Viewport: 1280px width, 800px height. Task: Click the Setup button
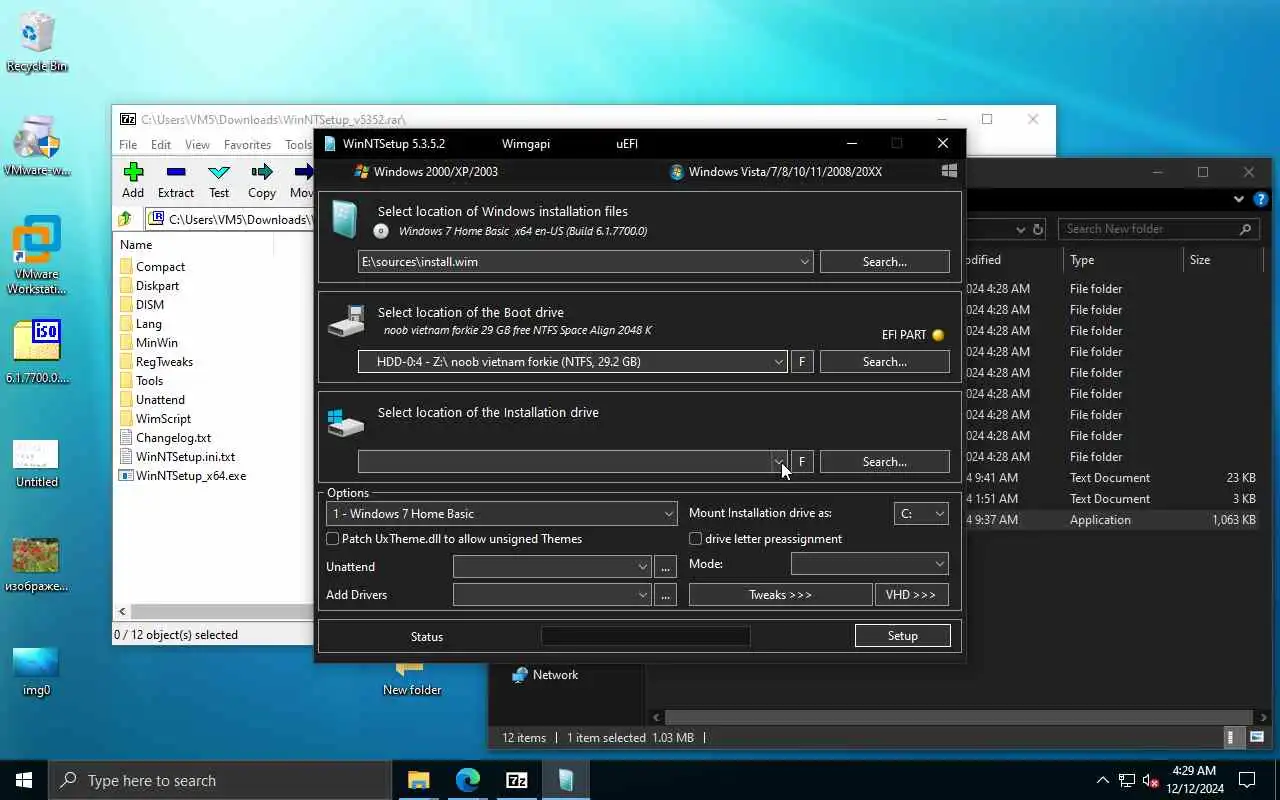[x=902, y=636]
